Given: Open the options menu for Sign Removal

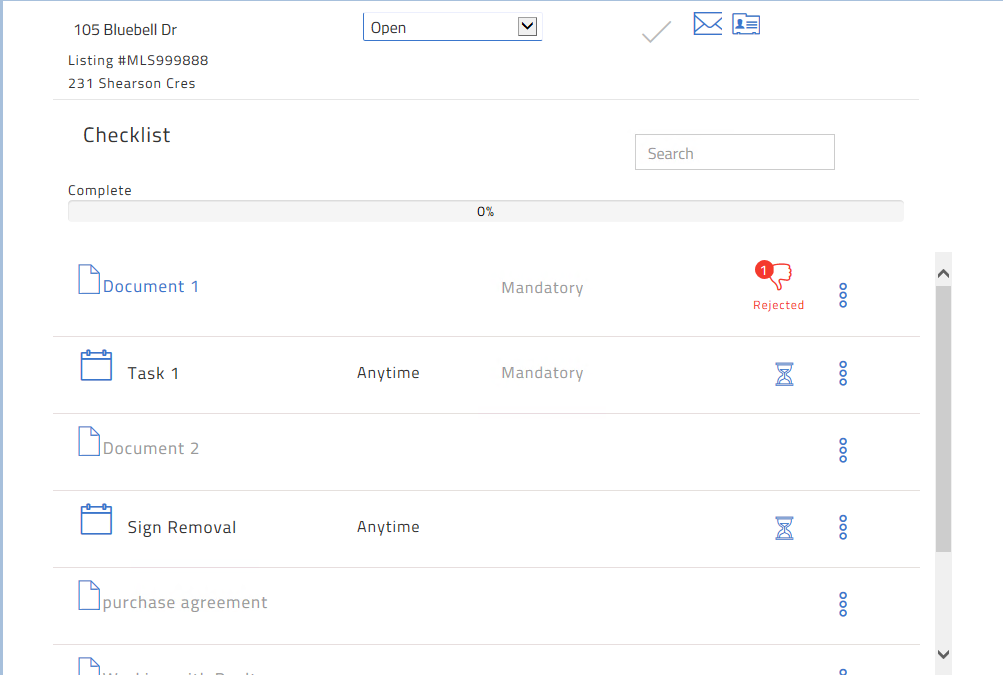Looking at the screenshot, I should tap(843, 527).
